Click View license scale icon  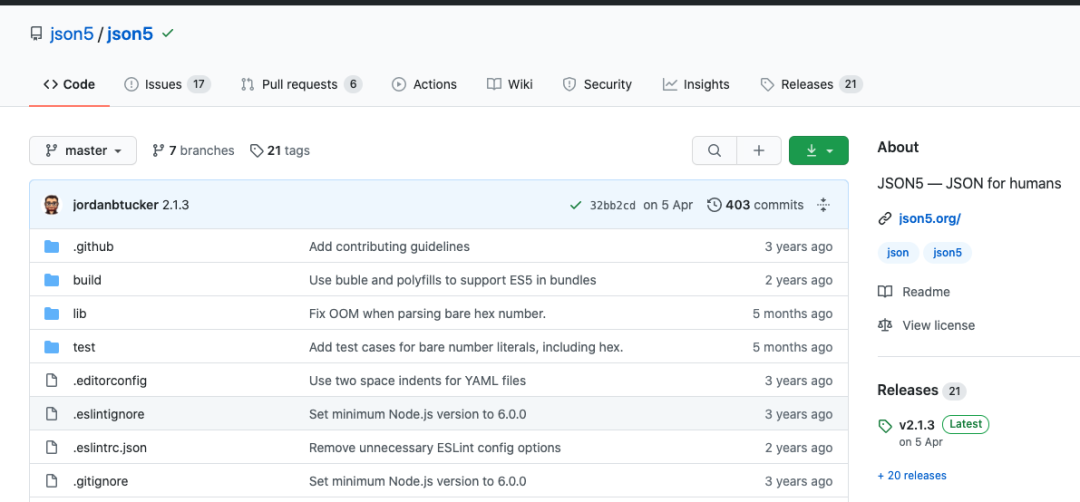pyautogui.click(x=885, y=325)
